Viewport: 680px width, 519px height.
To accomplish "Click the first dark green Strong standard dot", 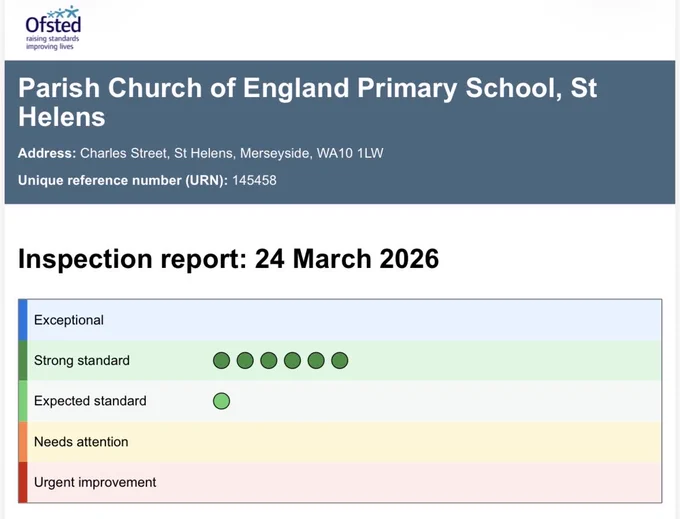I will pyautogui.click(x=221, y=361).
